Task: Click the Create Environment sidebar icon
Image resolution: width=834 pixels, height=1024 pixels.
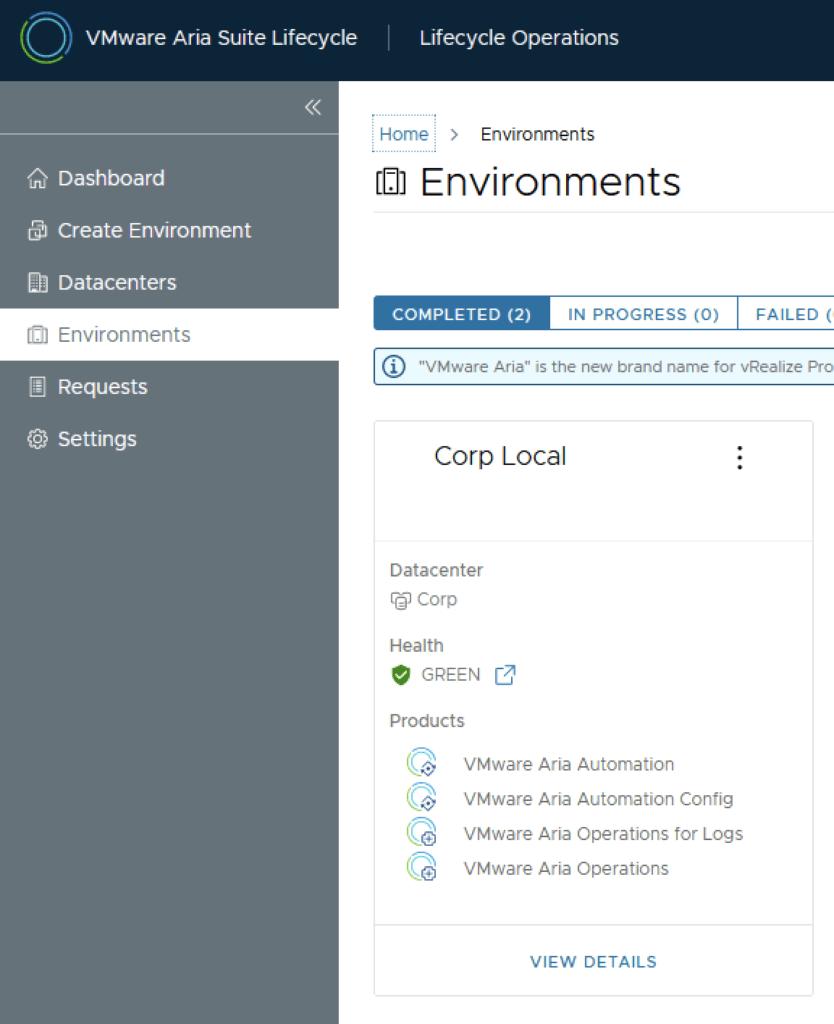Action: coord(37,231)
